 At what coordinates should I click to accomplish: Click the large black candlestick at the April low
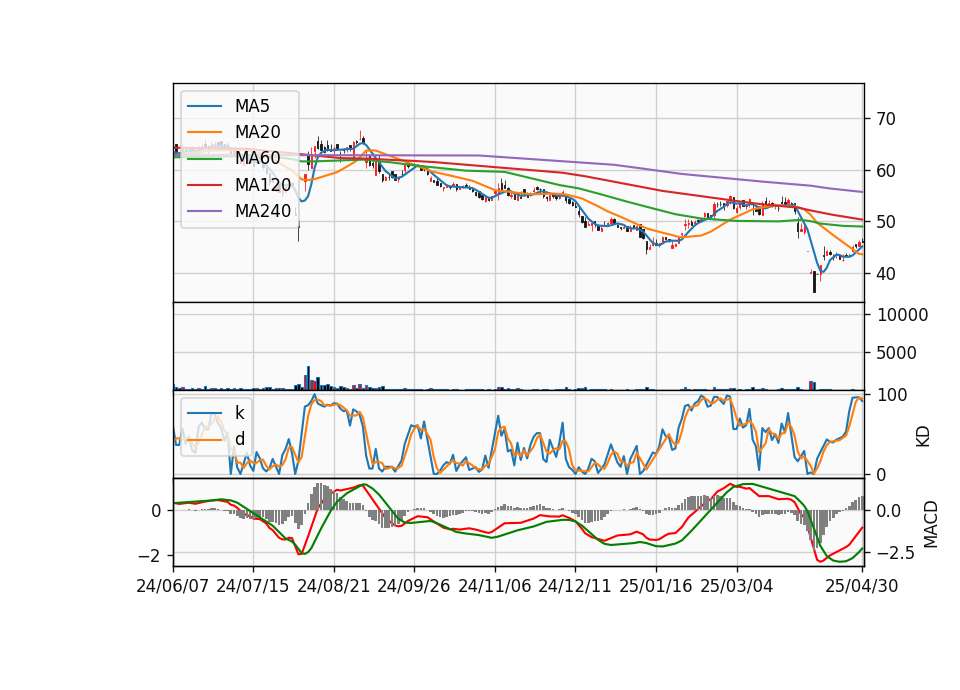pyautogui.click(x=814, y=282)
